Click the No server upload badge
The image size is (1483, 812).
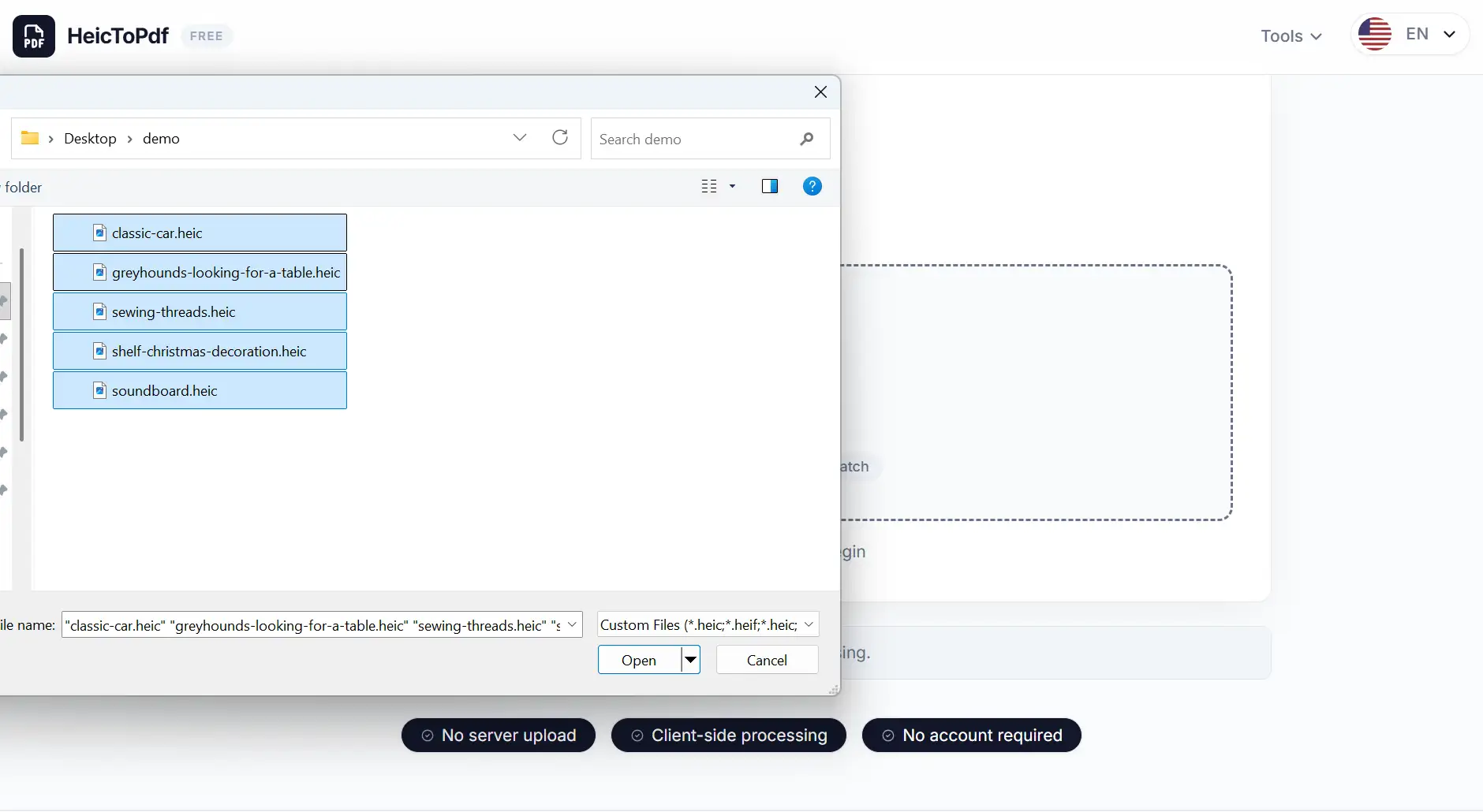point(499,736)
